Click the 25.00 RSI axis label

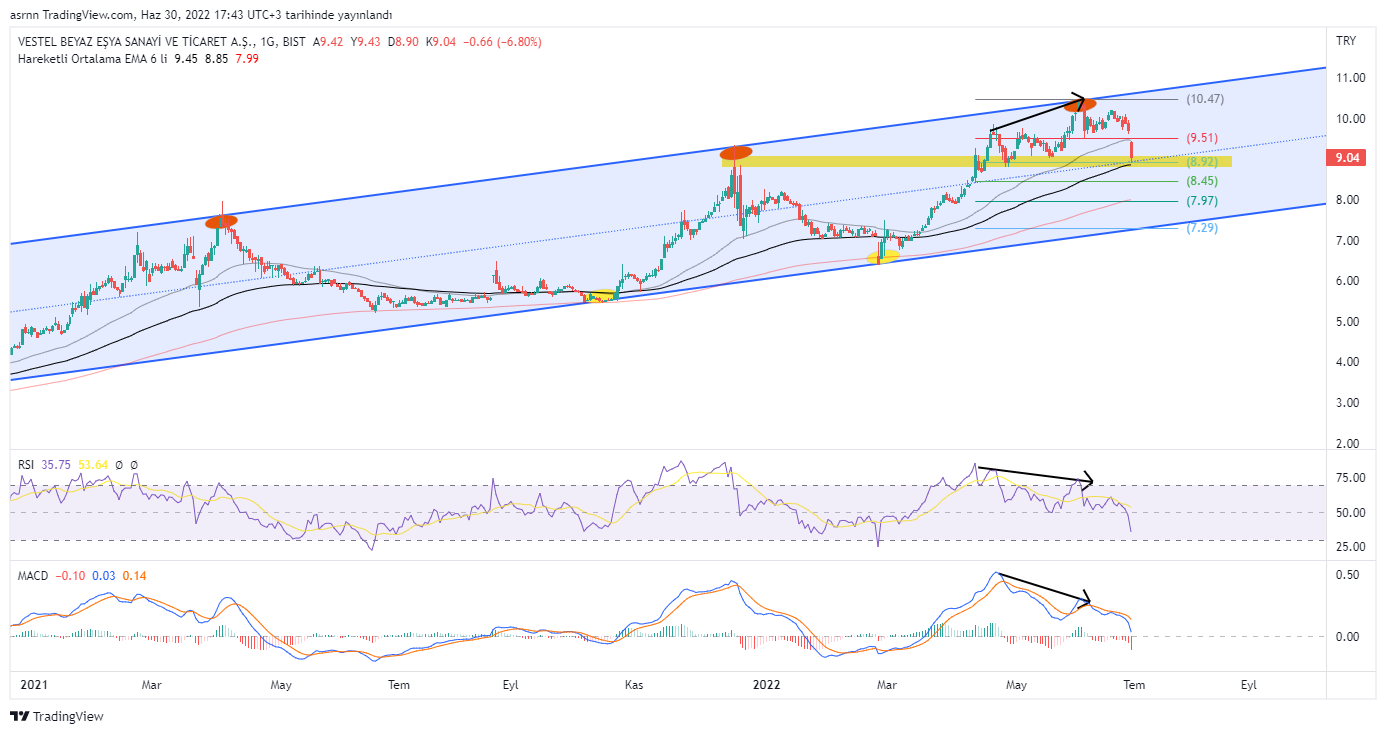[x=1349, y=547]
